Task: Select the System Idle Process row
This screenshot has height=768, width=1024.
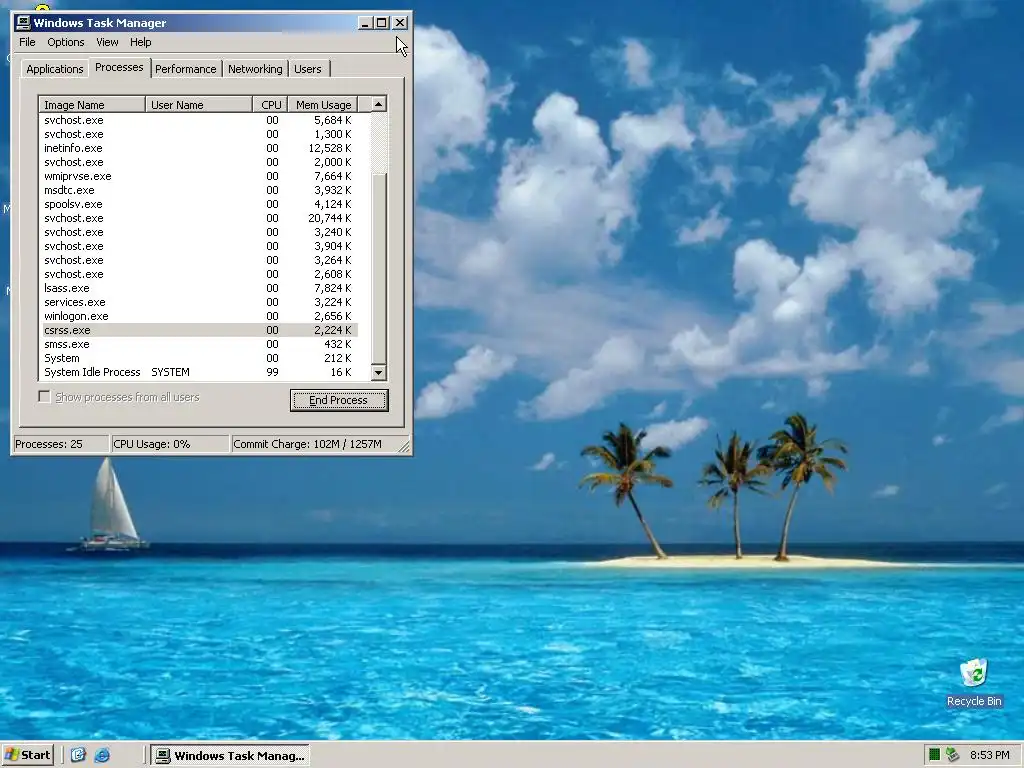Action: (x=199, y=372)
